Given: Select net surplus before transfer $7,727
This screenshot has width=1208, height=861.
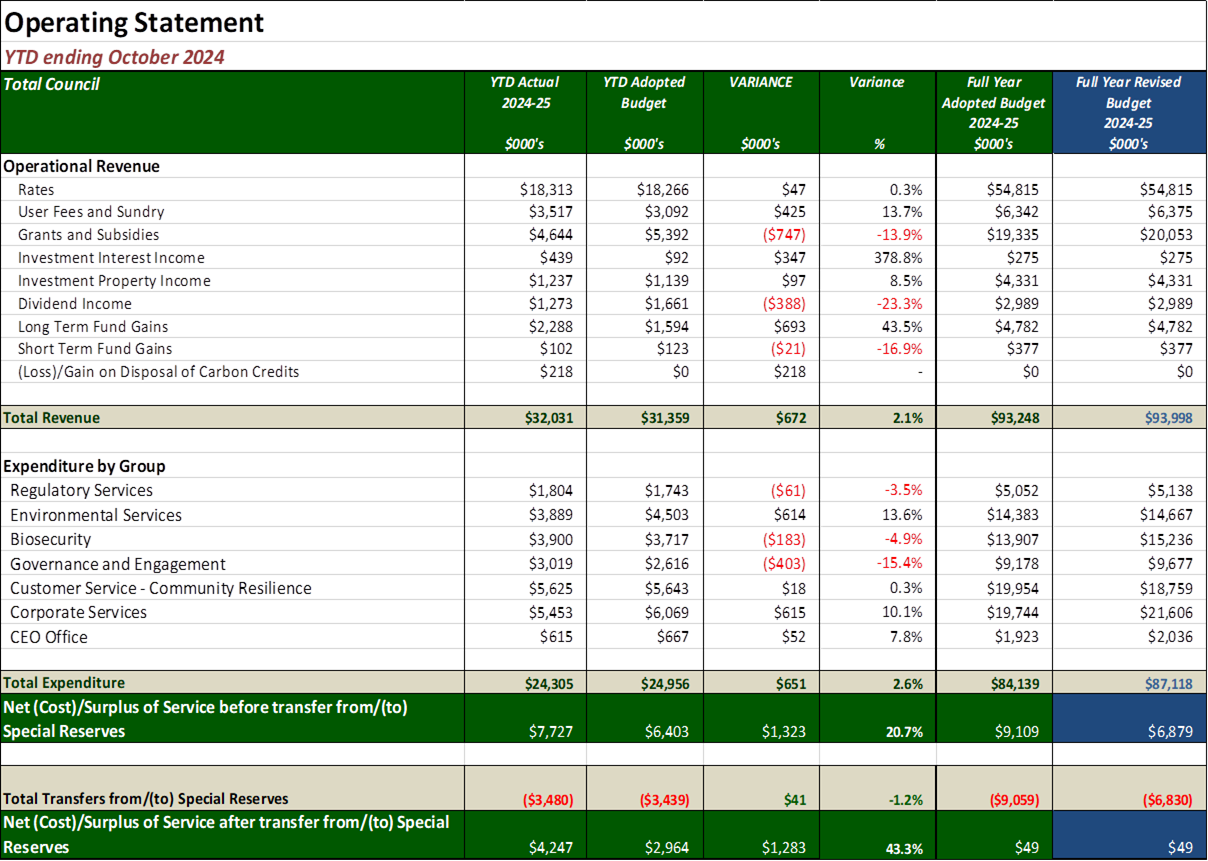Looking at the screenshot, I should (550, 732).
